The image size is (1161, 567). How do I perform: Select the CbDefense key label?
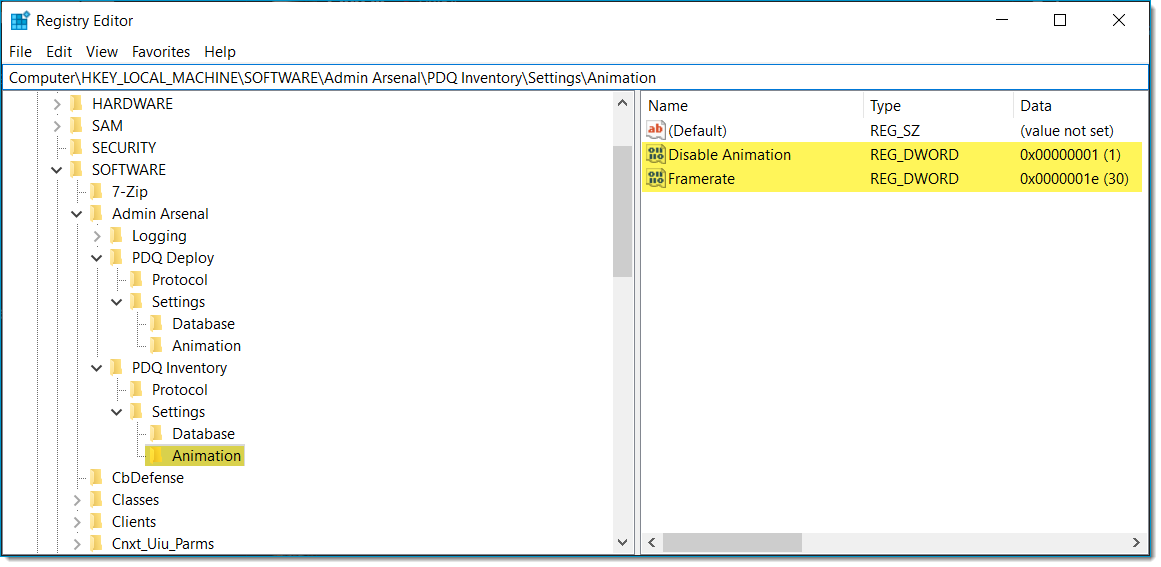point(148,477)
